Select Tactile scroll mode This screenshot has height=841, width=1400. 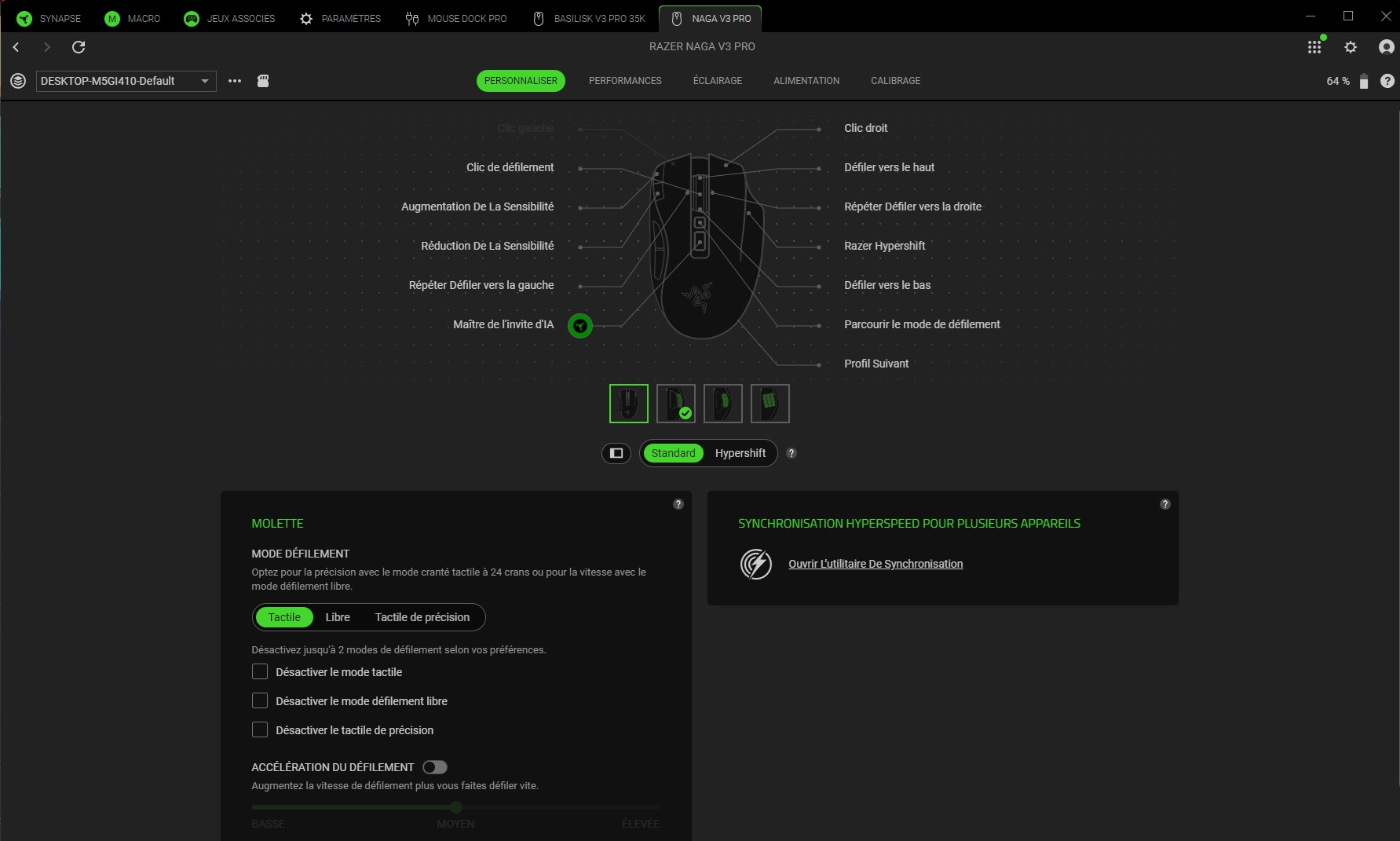point(284,617)
